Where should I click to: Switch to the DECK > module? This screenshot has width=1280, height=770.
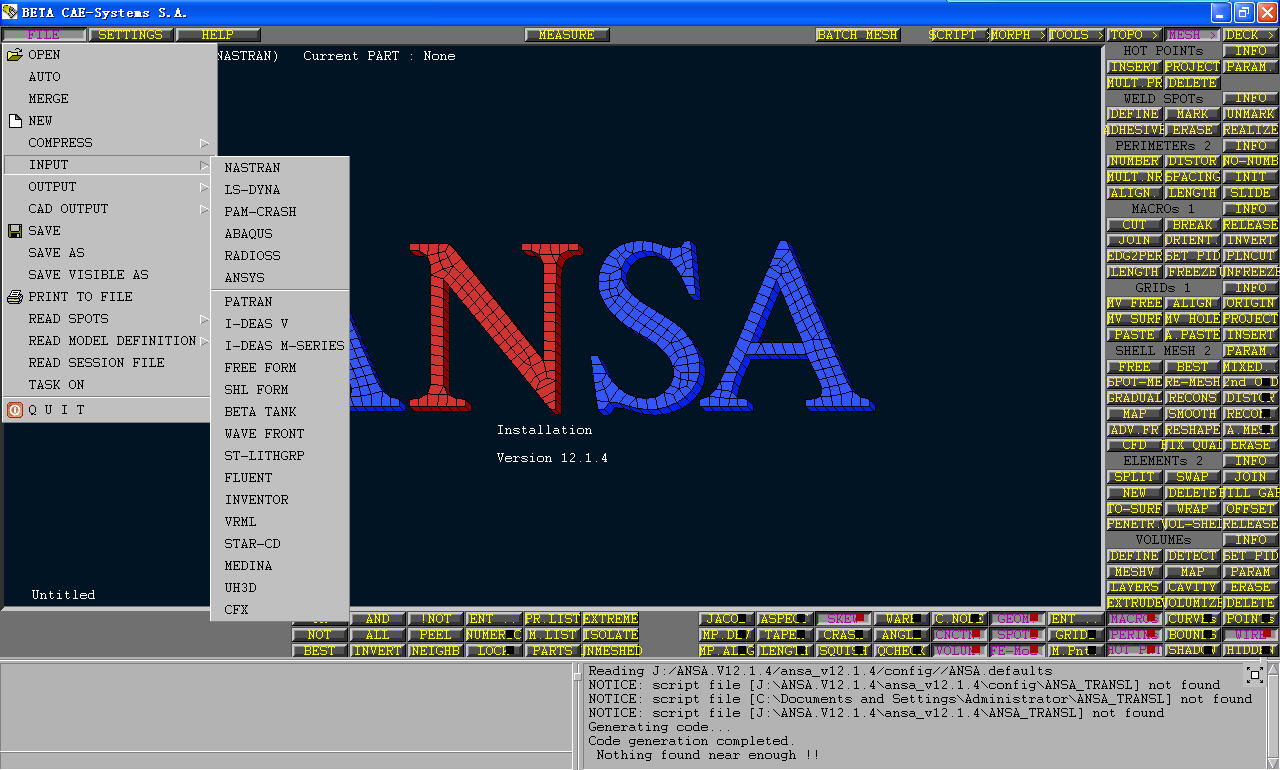click(1250, 35)
